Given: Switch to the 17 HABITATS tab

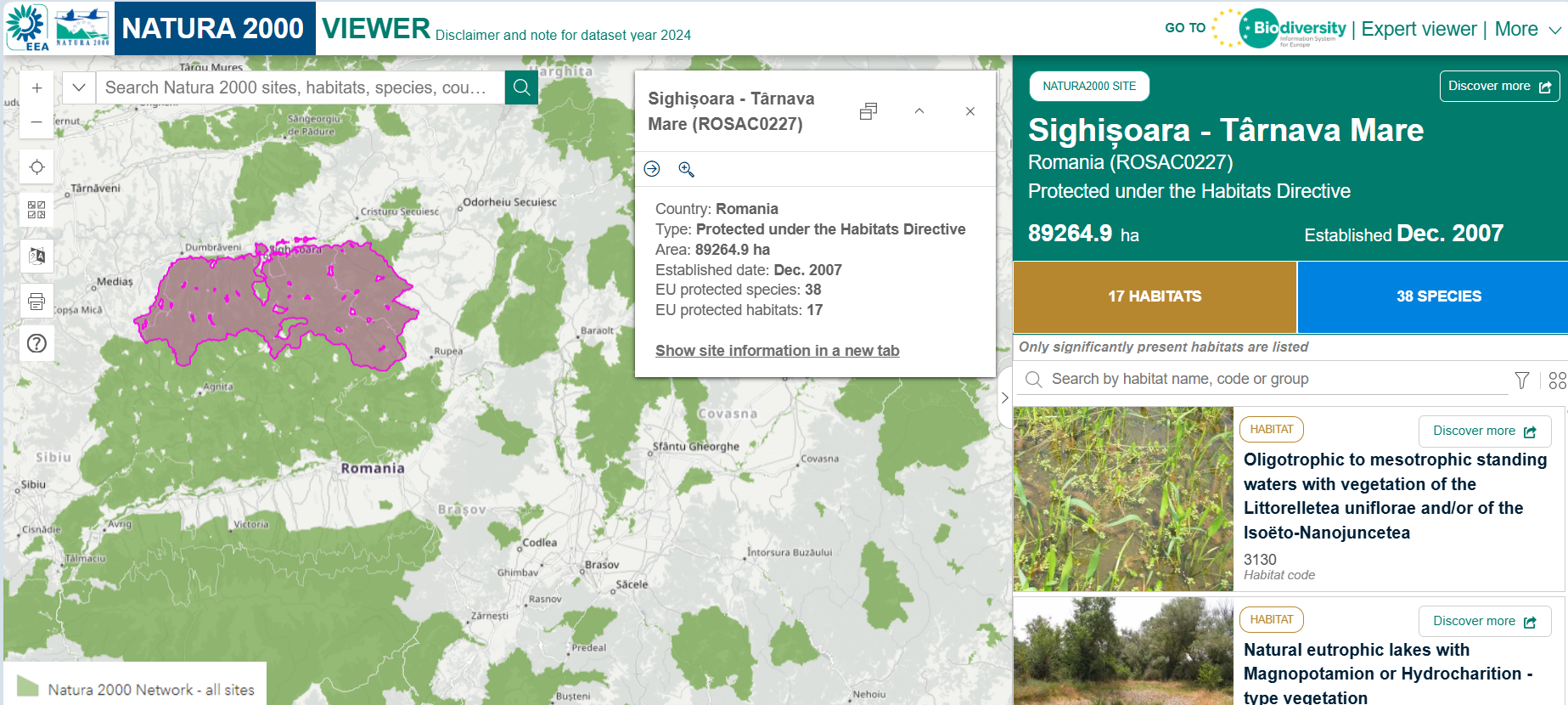Looking at the screenshot, I should pyautogui.click(x=1155, y=296).
